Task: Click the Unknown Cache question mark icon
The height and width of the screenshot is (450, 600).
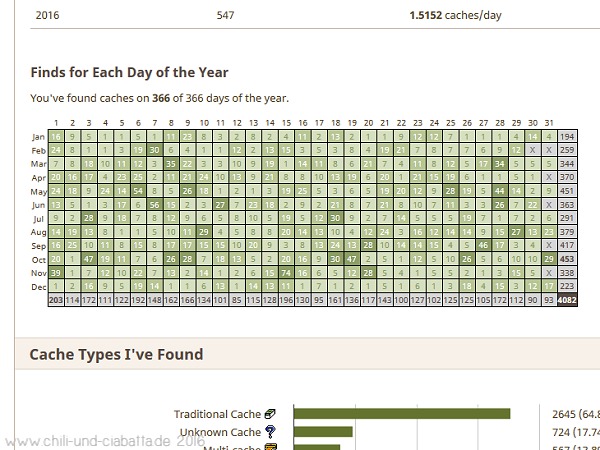Action: tap(270, 432)
